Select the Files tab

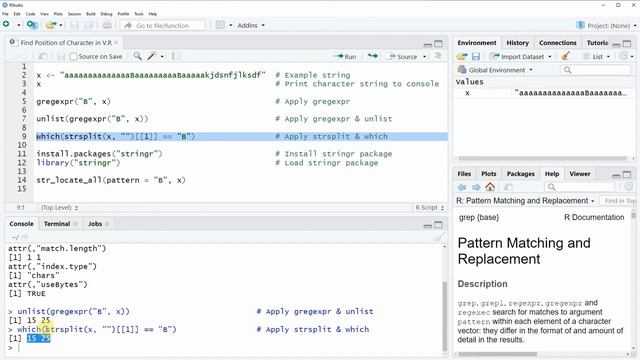(x=464, y=173)
